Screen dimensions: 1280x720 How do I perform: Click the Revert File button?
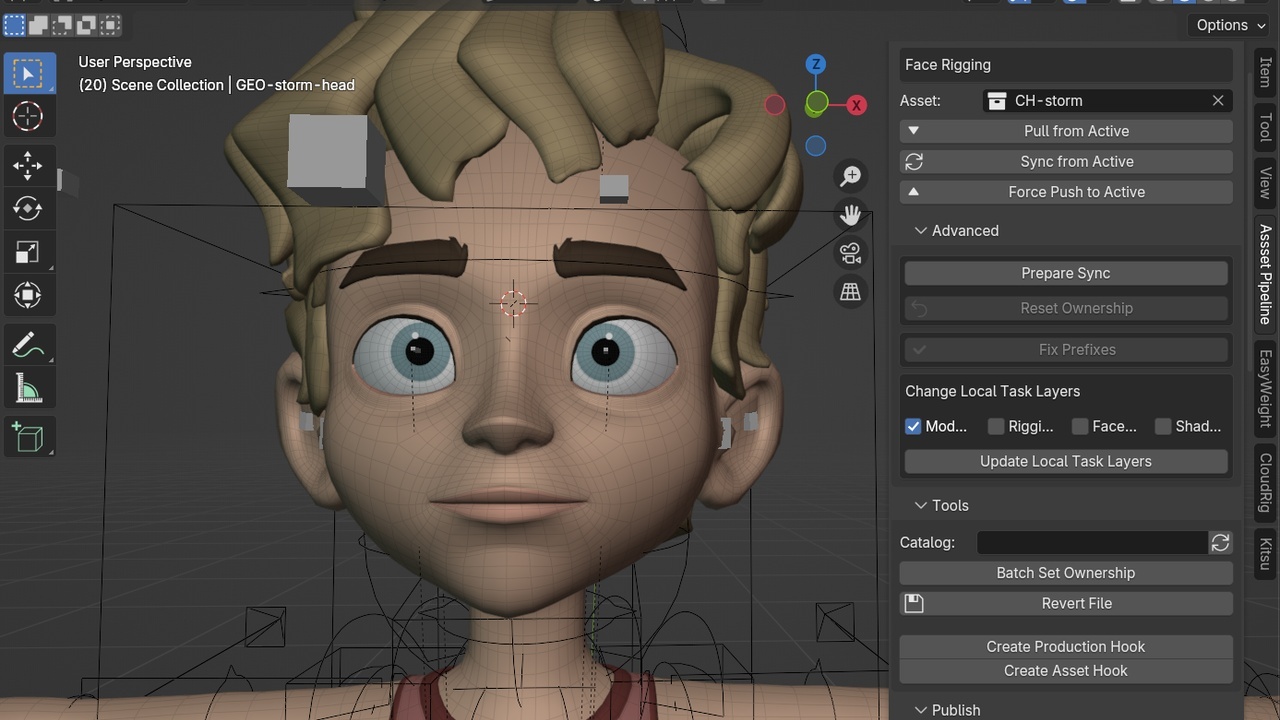tap(1066, 603)
